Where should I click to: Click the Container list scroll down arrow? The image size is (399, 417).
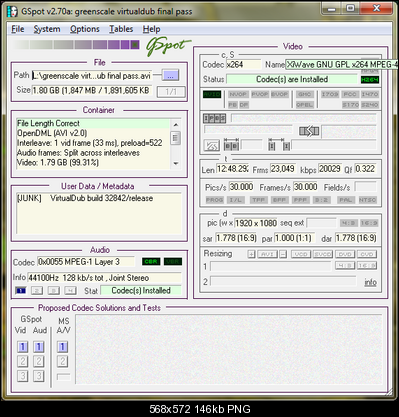point(176,163)
